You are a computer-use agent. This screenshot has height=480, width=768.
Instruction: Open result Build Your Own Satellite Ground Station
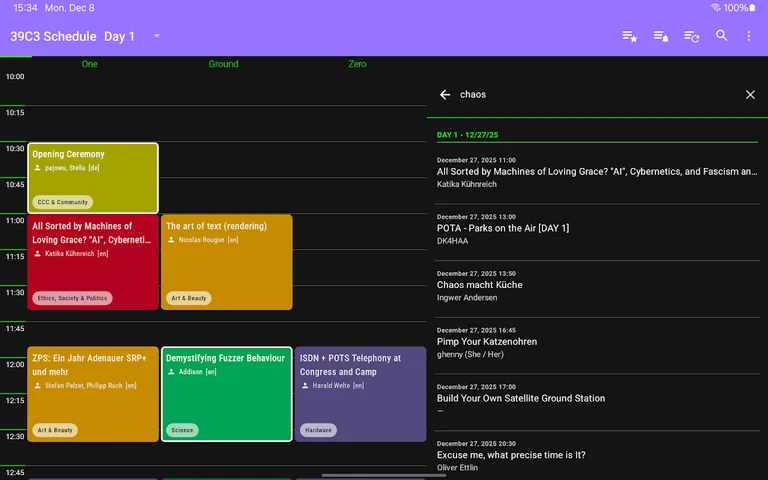[x=597, y=399]
